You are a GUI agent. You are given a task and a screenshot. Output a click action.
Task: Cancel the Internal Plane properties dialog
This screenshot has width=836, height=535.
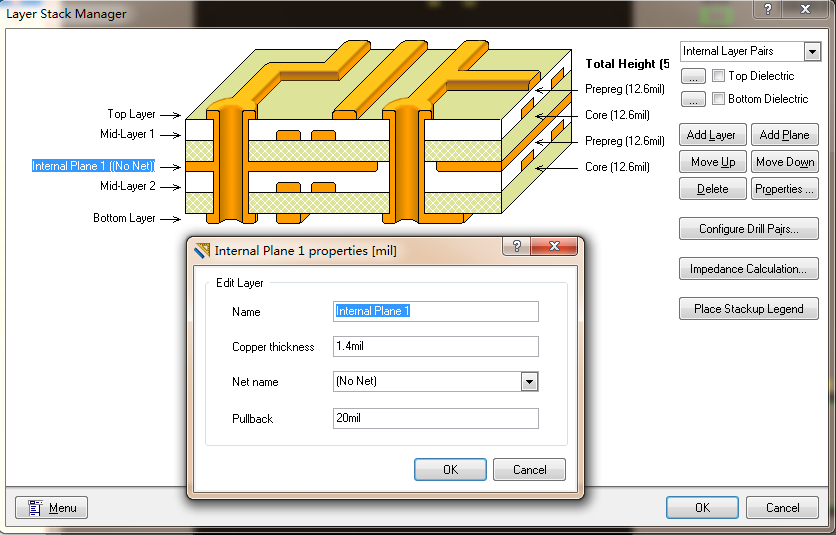pyautogui.click(x=529, y=469)
